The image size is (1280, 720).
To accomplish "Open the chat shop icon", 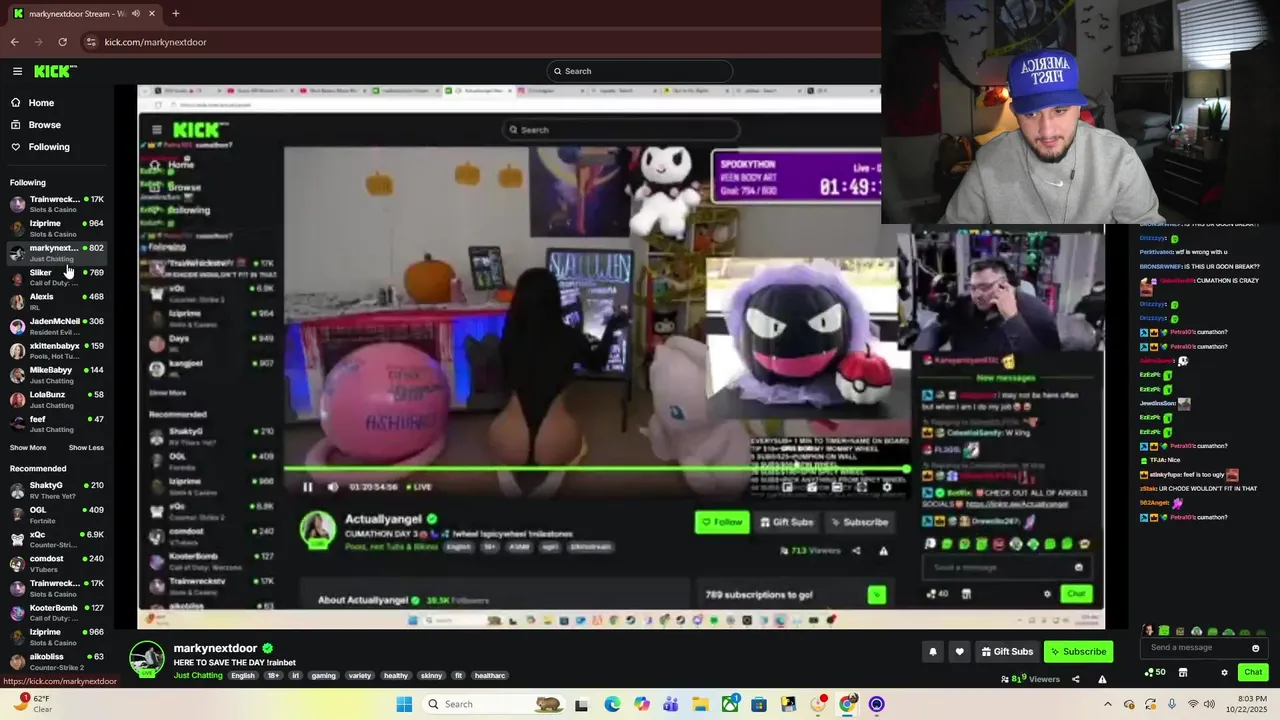I will click(1183, 672).
